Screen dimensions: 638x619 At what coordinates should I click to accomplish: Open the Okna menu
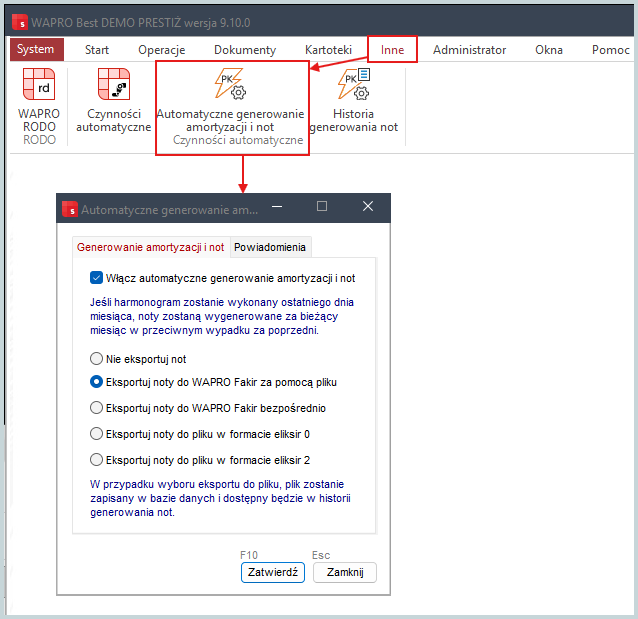[x=548, y=50]
